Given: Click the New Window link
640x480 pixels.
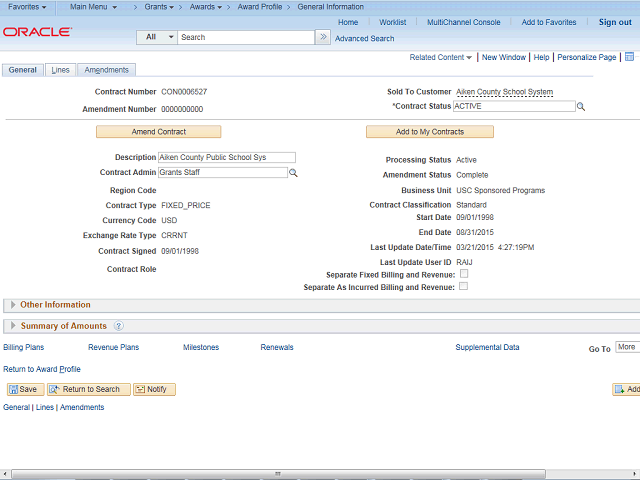Looking at the screenshot, I should tap(504, 57).
